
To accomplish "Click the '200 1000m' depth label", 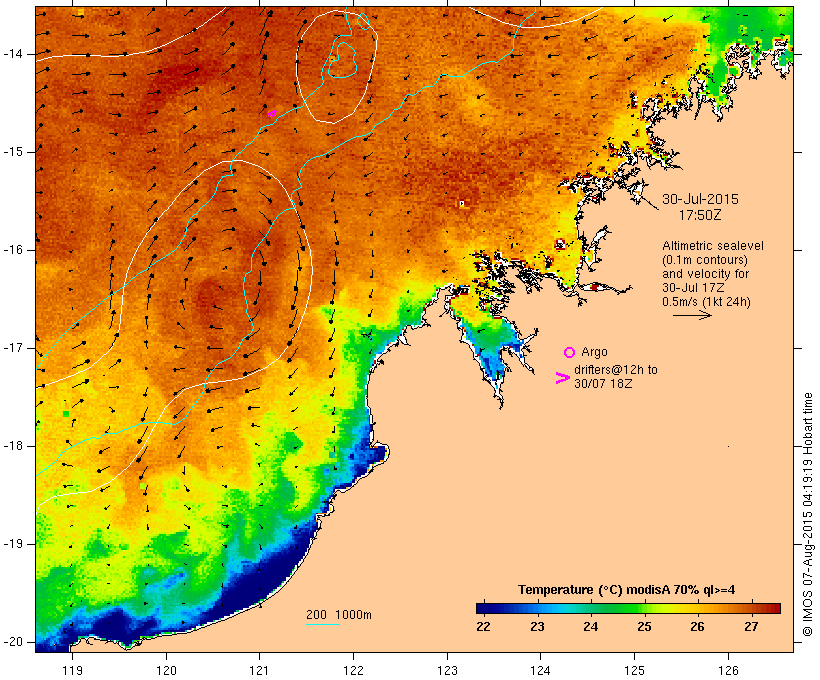I will tap(339, 615).
